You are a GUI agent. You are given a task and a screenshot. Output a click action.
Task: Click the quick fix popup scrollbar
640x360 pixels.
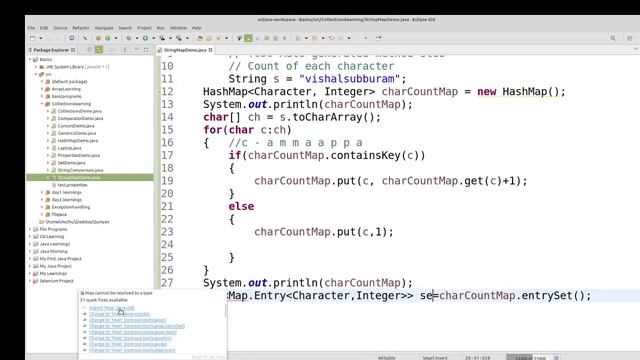(x=225, y=311)
